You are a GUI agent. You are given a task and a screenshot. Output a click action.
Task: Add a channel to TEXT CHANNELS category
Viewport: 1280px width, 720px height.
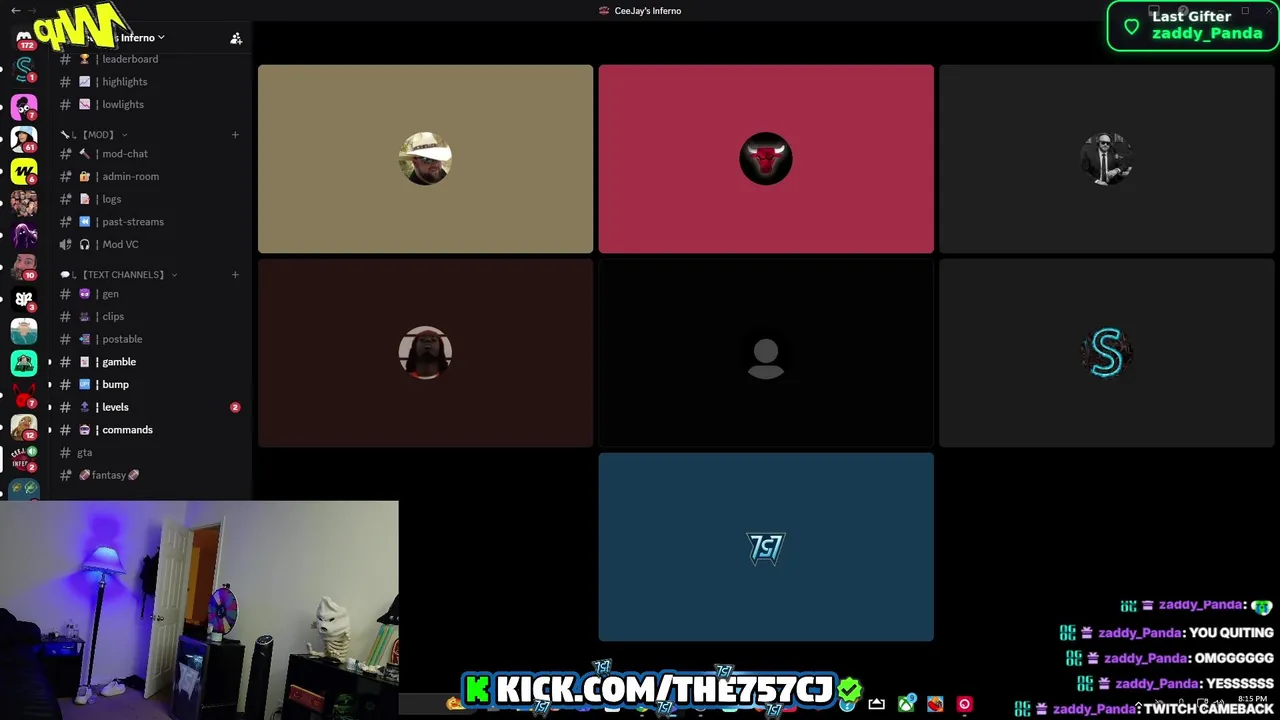[235, 274]
